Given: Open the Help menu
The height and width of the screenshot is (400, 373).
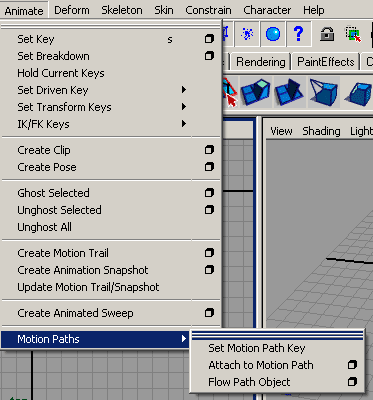Looking at the screenshot, I should point(314,10).
